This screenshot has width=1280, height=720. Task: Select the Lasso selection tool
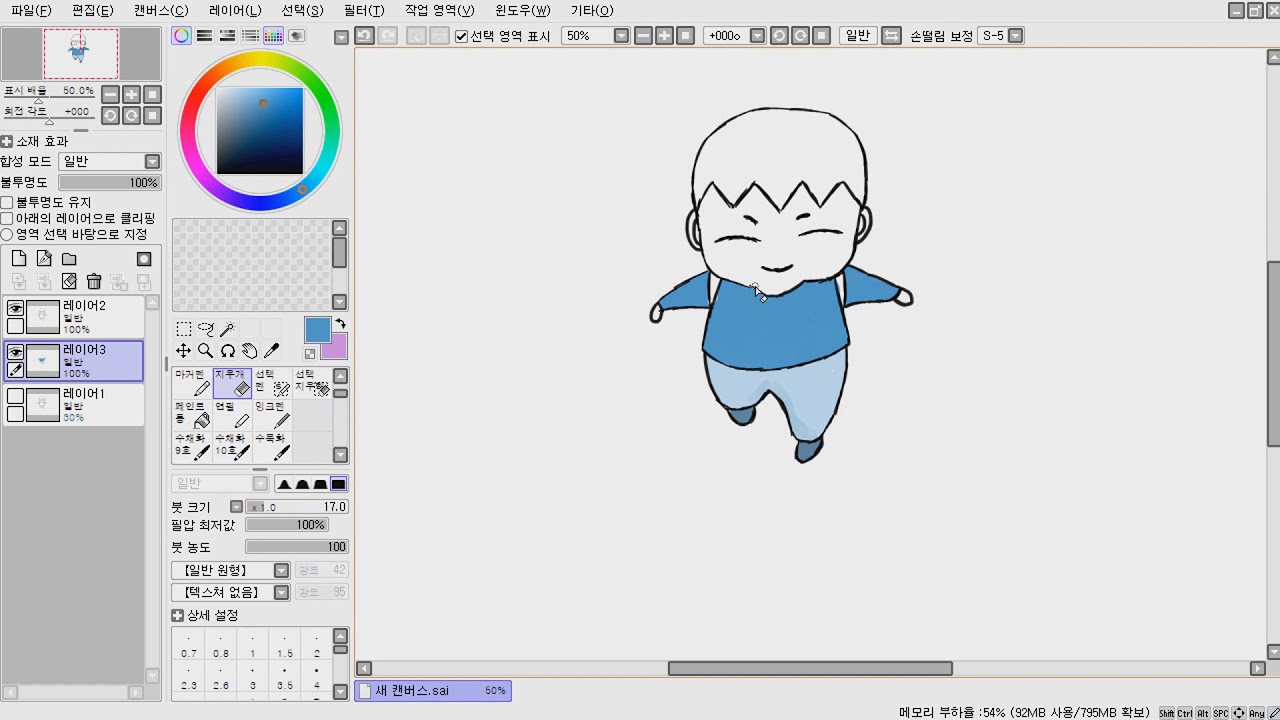point(205,329)
